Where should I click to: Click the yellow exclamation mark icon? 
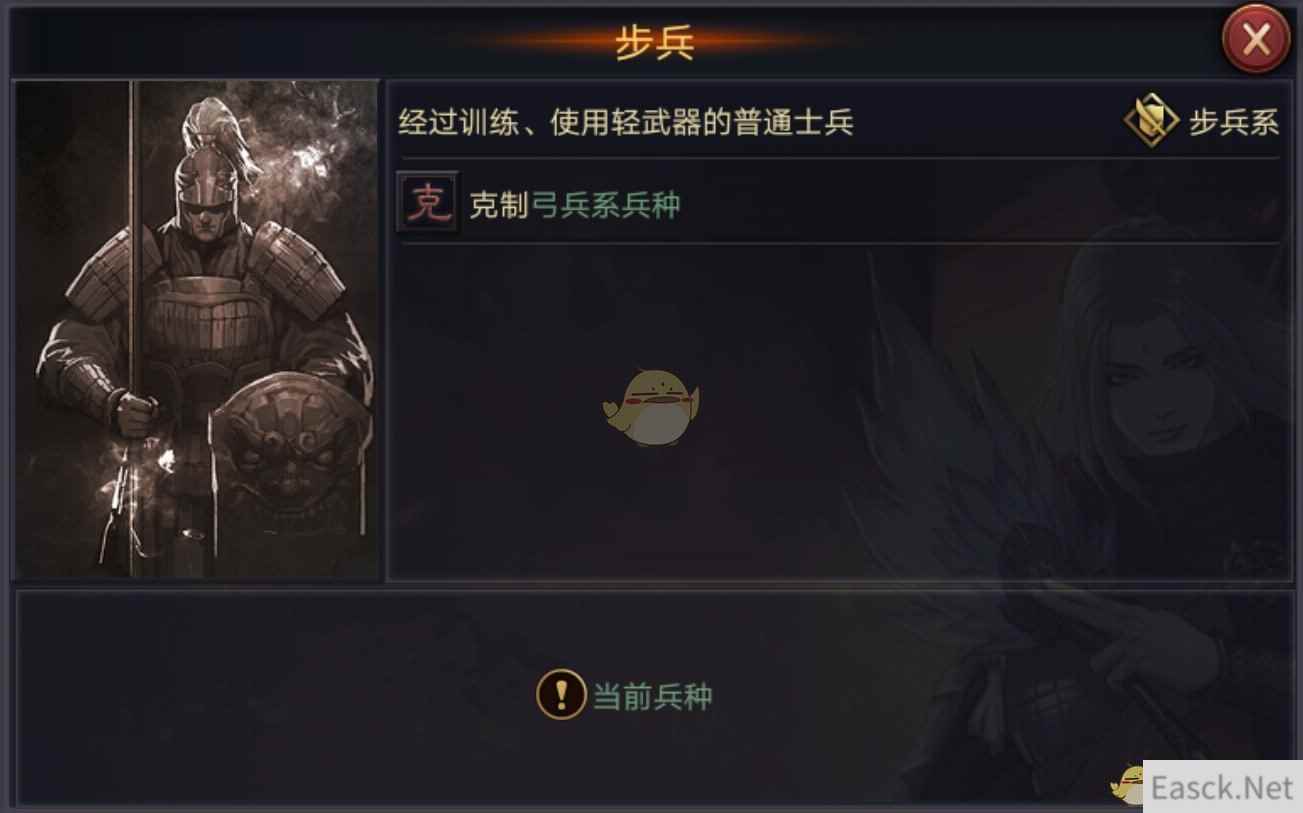coord(561,694)
